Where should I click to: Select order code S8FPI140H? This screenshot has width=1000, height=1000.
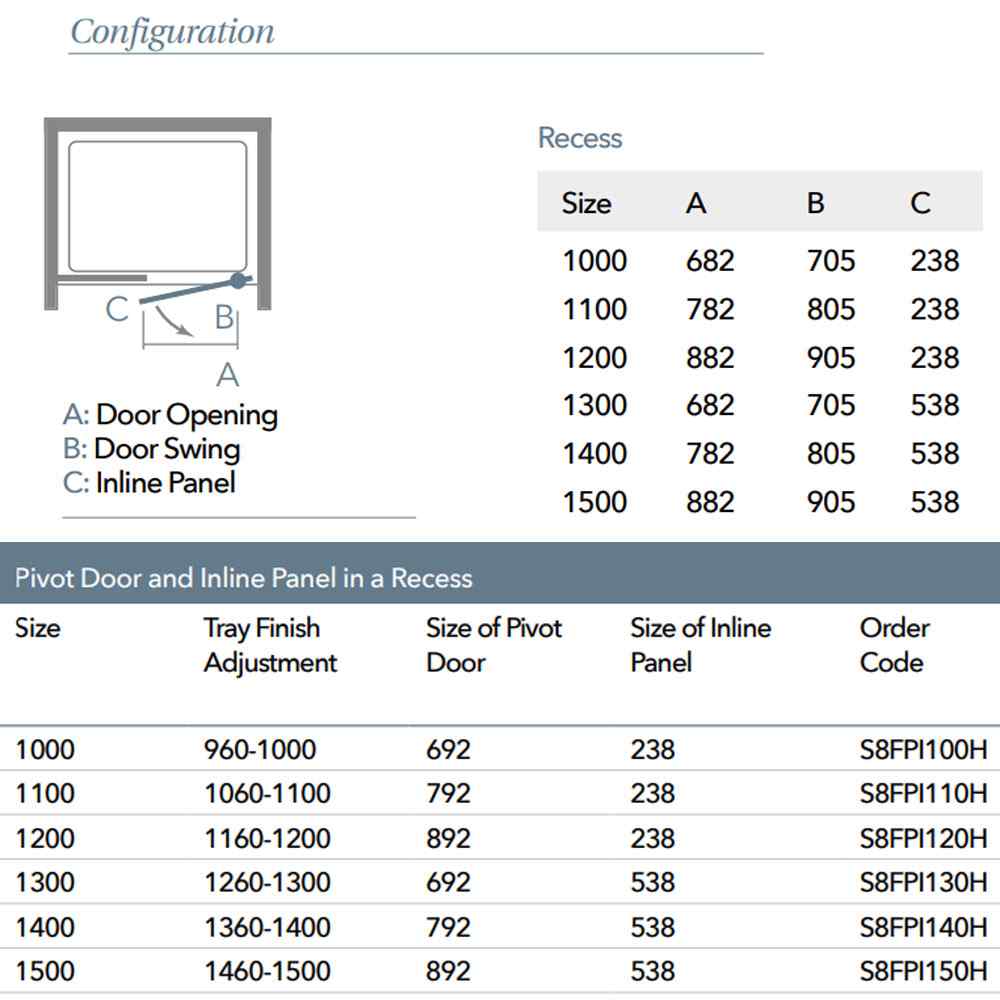923,927
